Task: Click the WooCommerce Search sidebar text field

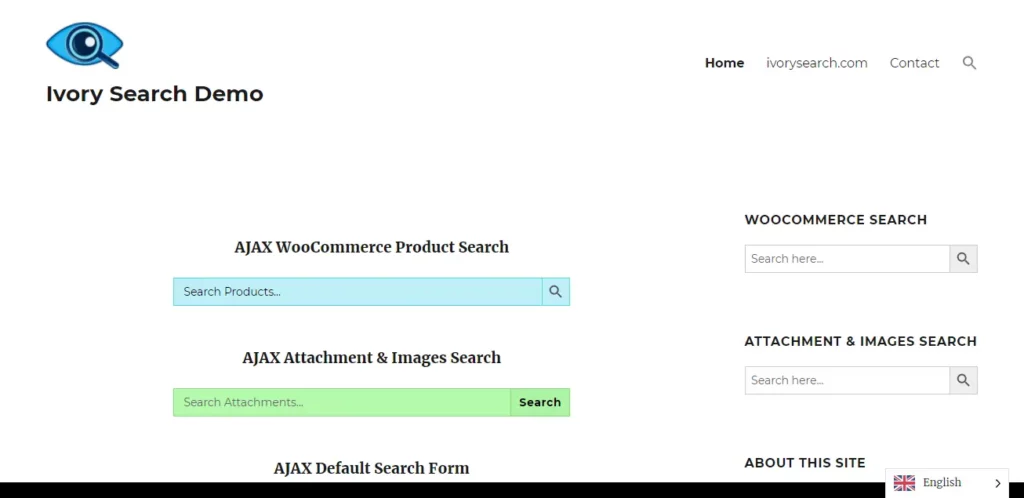Action: [847, 259]
